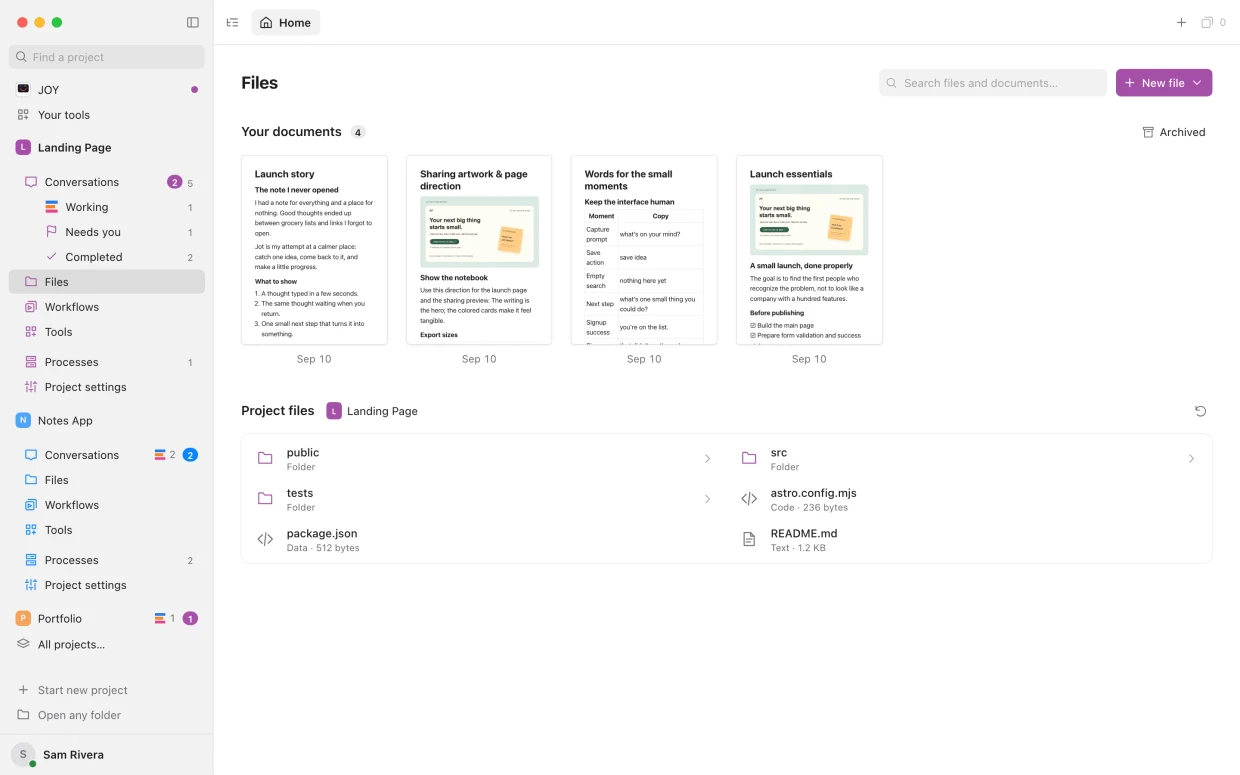Expand the src folder chevron
This screenshot has width=1240, height=775.
point(1191,459)
